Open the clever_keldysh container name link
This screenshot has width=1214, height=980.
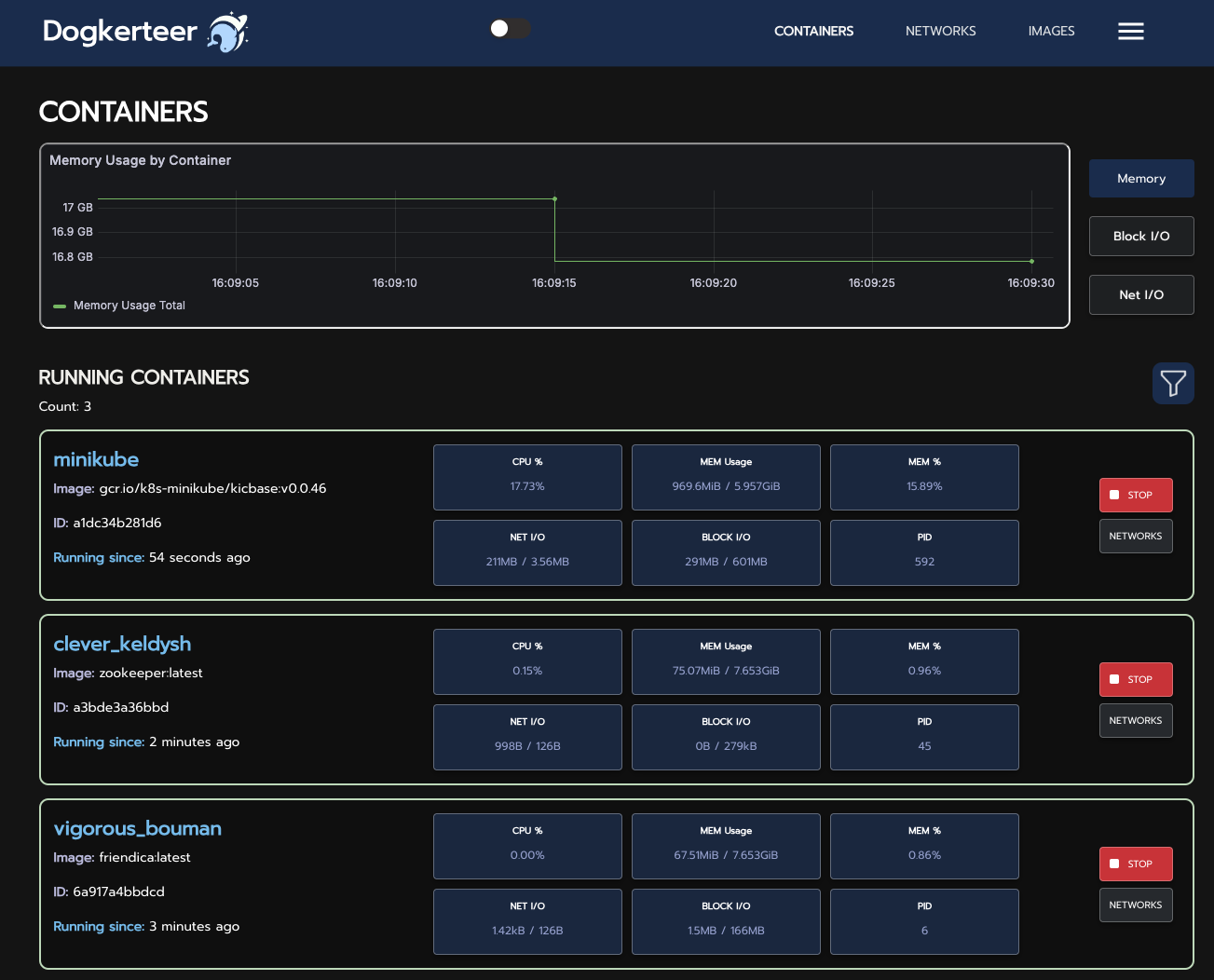(122, 644)
